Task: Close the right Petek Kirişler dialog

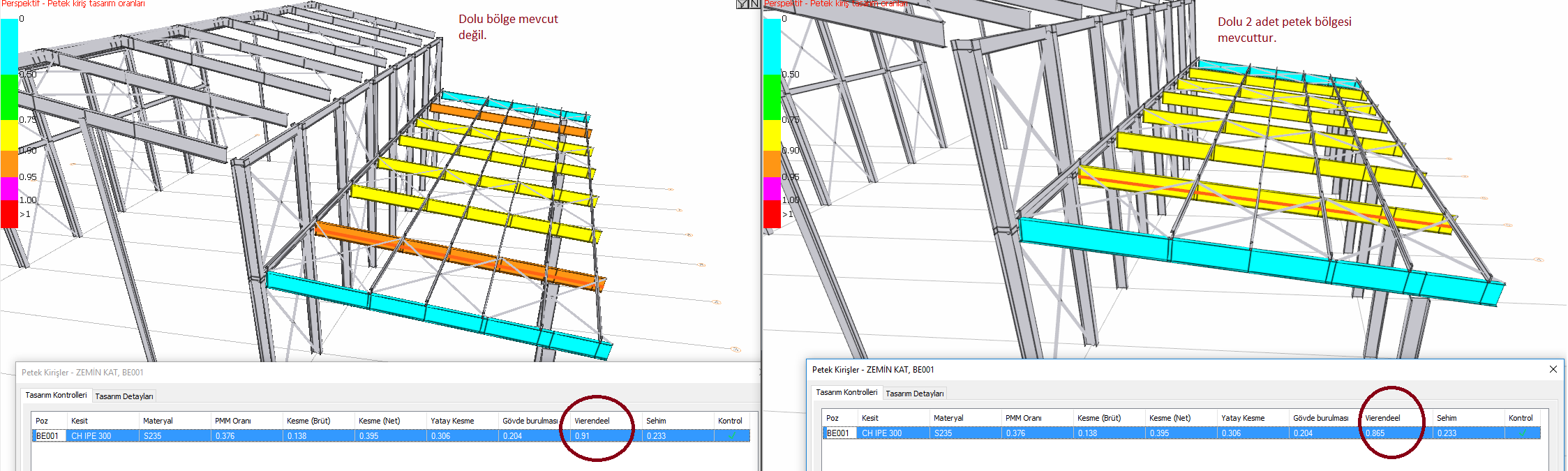Action: pos(1553,369)
